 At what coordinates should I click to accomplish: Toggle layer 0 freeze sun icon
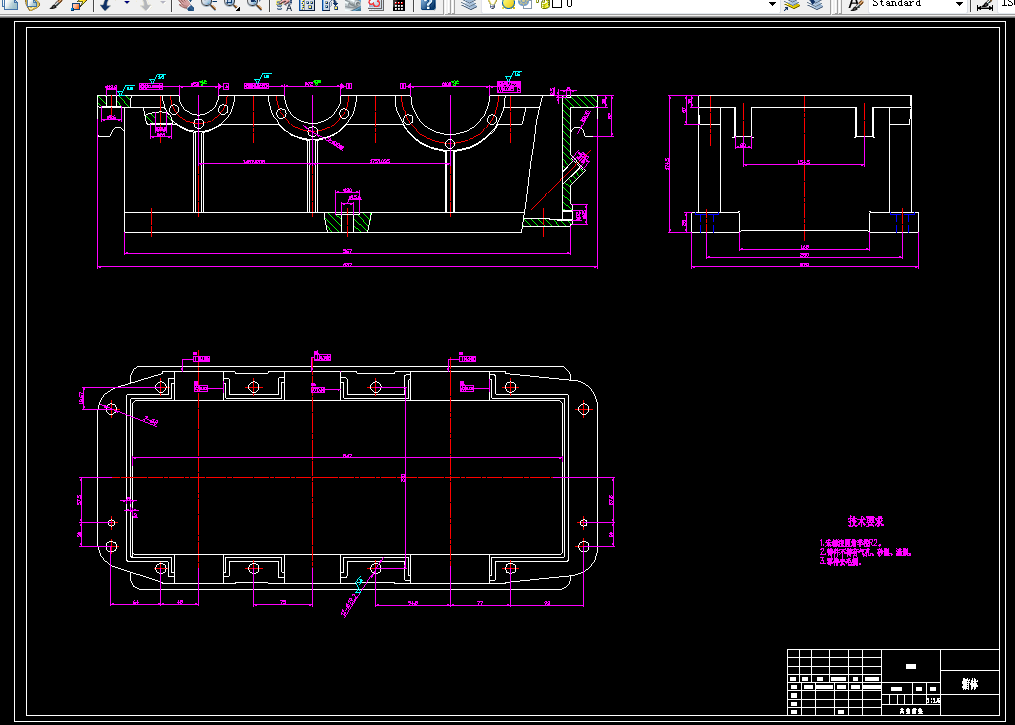[x=508, y=3]
